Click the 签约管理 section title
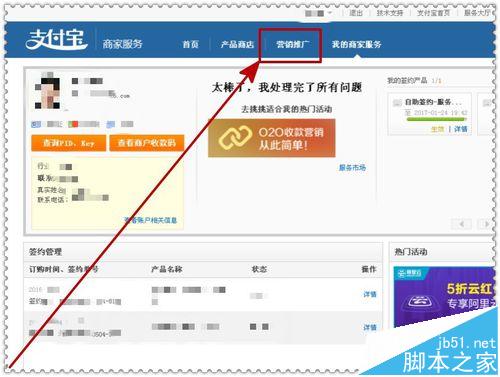 pos(45,252)
